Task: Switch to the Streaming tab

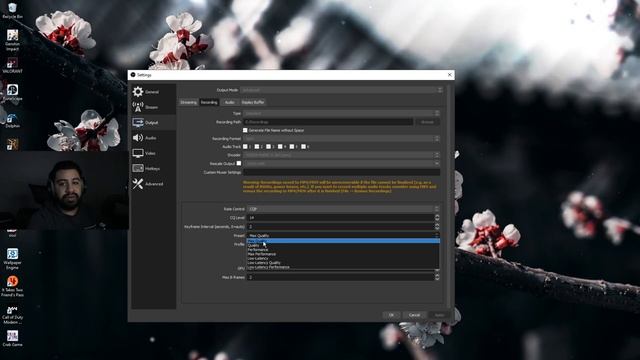Action: 189,102
